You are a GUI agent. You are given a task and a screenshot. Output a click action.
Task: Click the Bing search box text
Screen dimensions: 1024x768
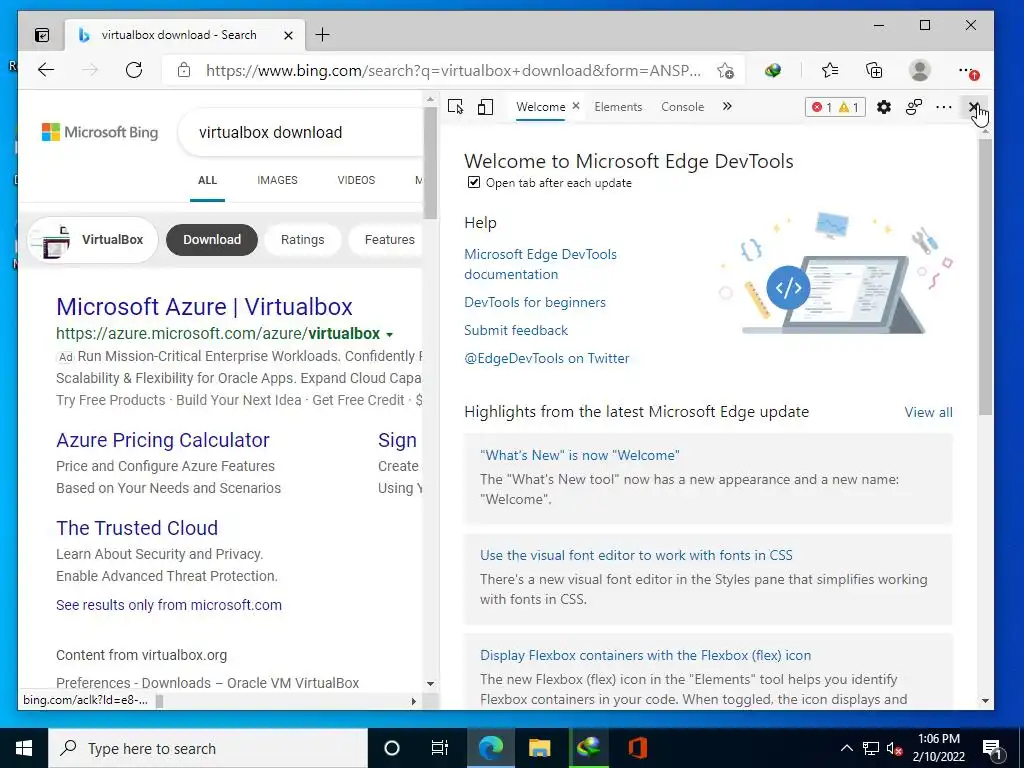point(270,133)
